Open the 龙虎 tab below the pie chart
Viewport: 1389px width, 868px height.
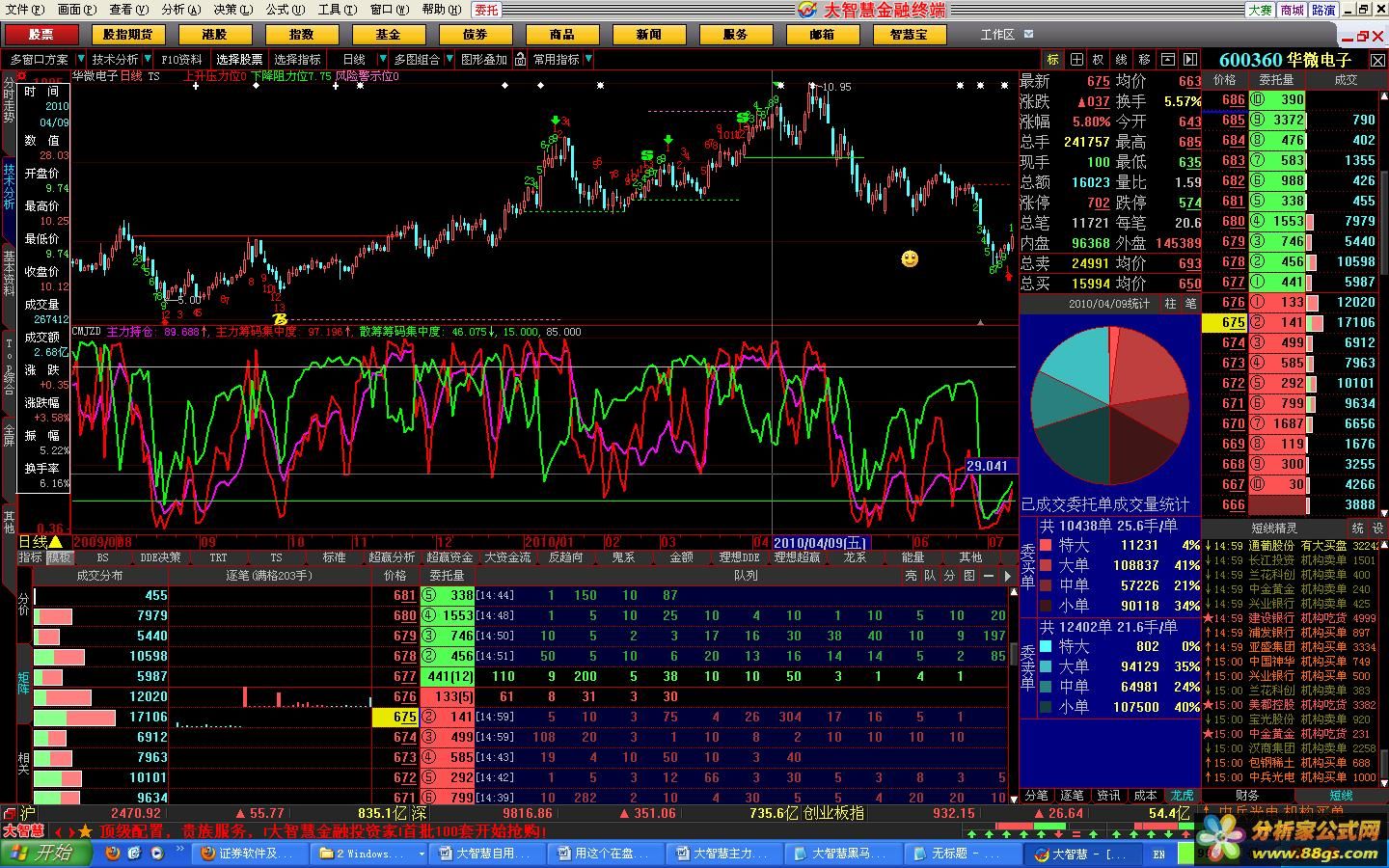[x=1182, y=796]
